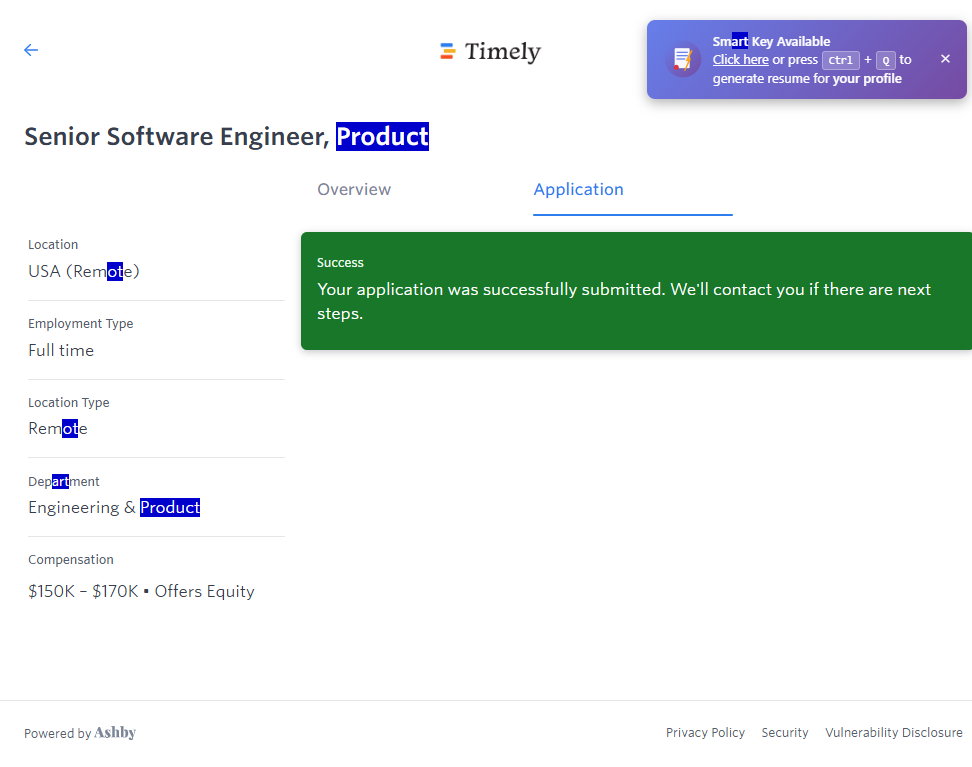The height and width of the screenshot is (767, 972).
Task: Click the back arrow icon
Action: coord(31,50)
